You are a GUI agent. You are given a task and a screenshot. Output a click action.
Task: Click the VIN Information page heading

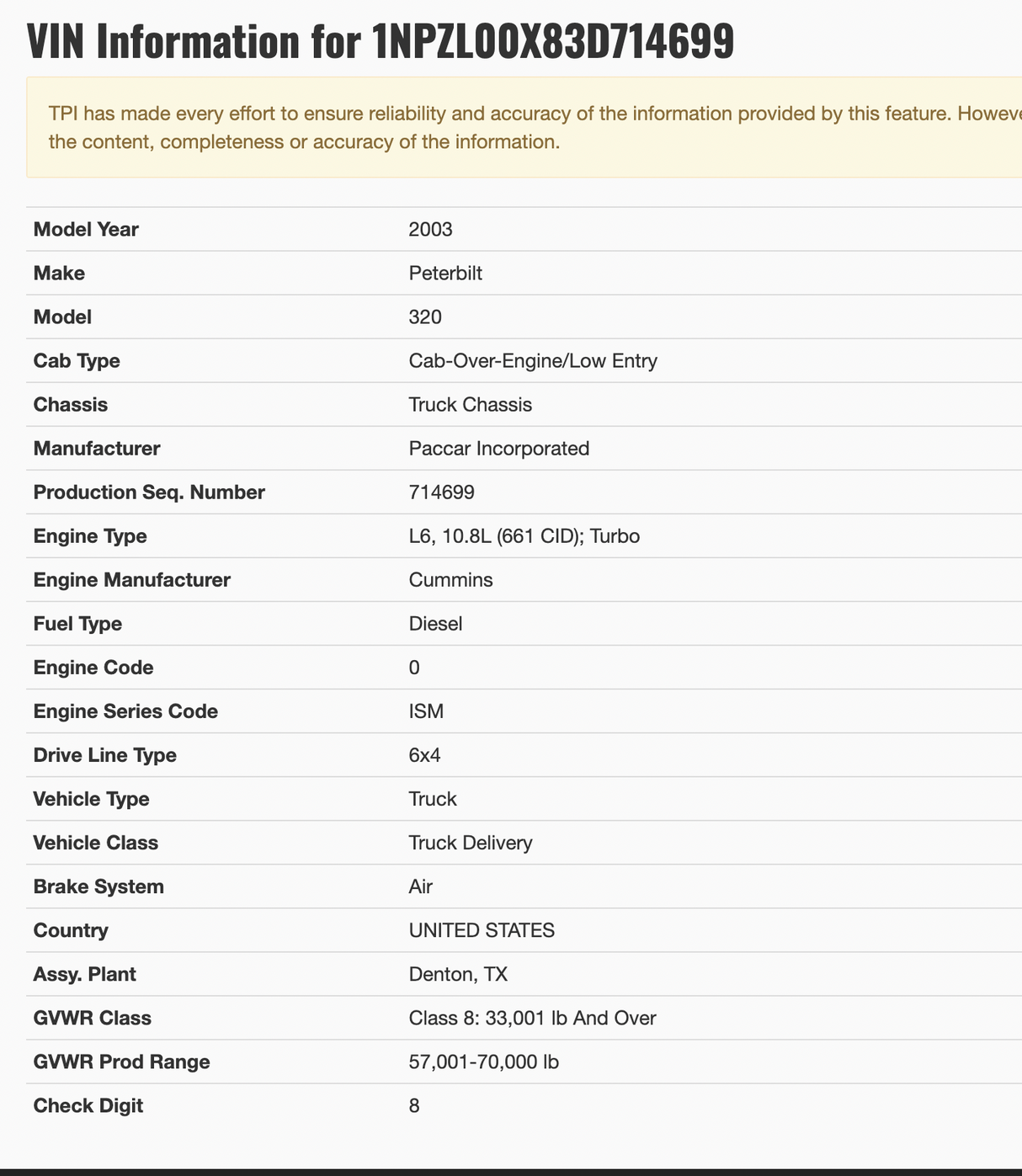[381, 42]
